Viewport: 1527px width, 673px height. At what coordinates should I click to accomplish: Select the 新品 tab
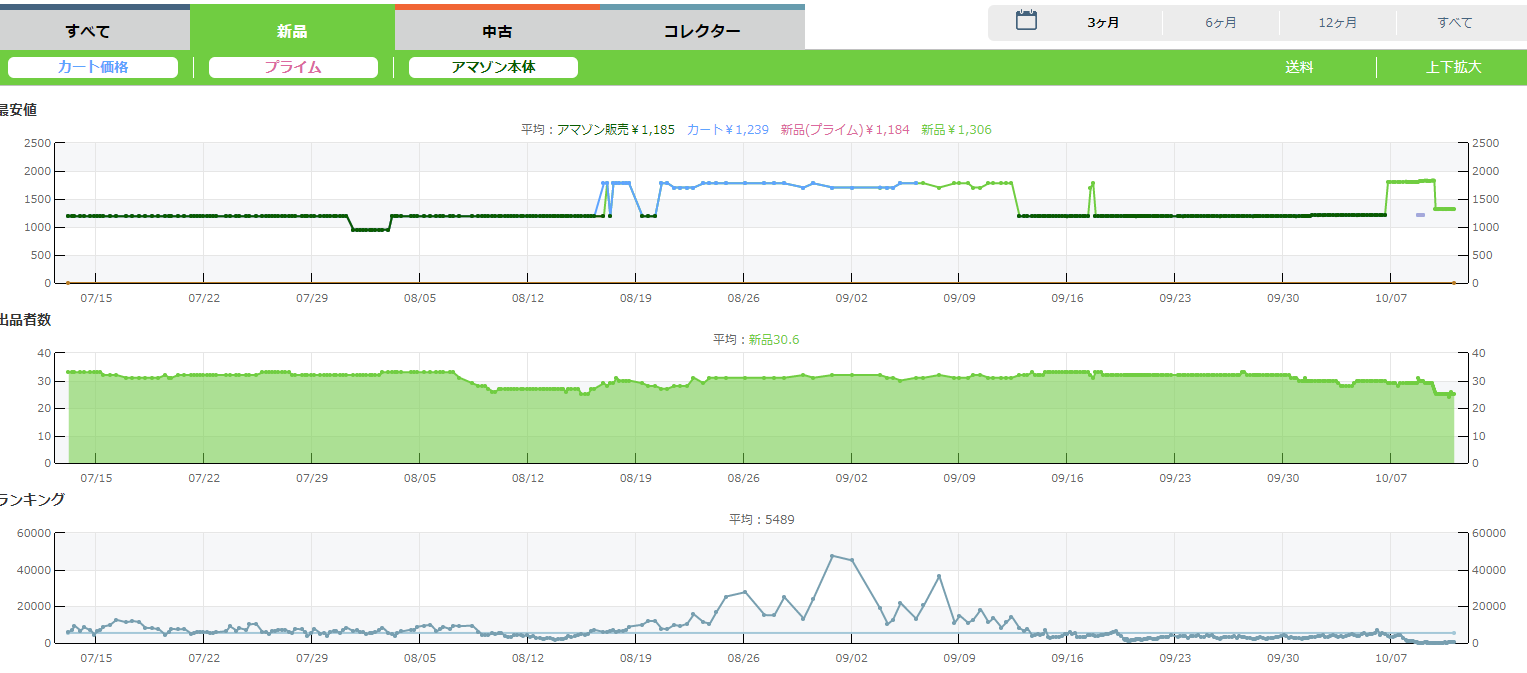click(x=292, y=30)
